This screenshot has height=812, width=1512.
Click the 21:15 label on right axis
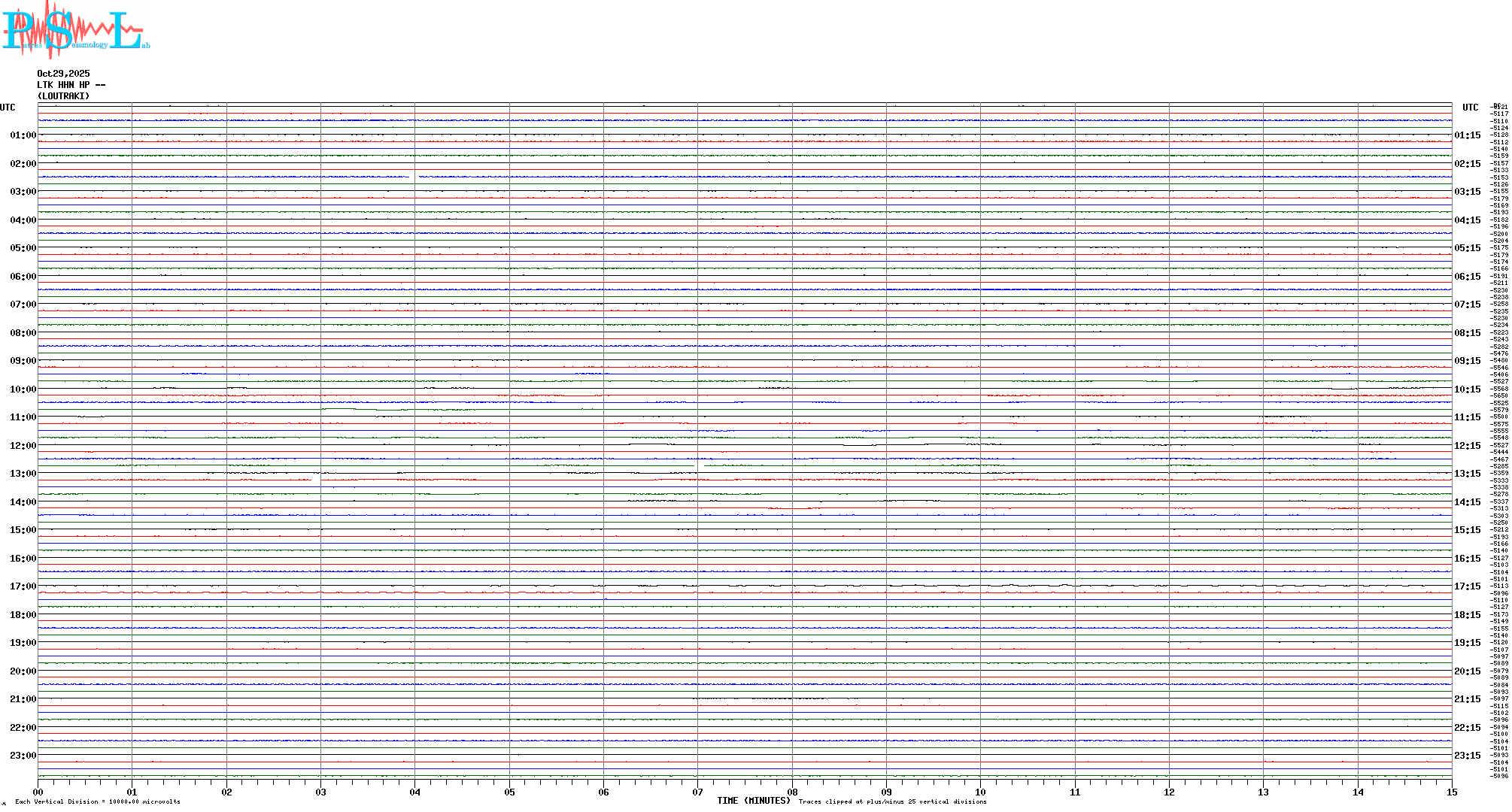pos(1467,699)
